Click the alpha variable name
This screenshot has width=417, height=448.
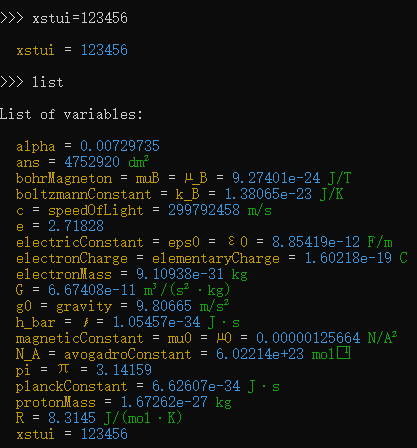pyautogui.click(x=36, y=146)
